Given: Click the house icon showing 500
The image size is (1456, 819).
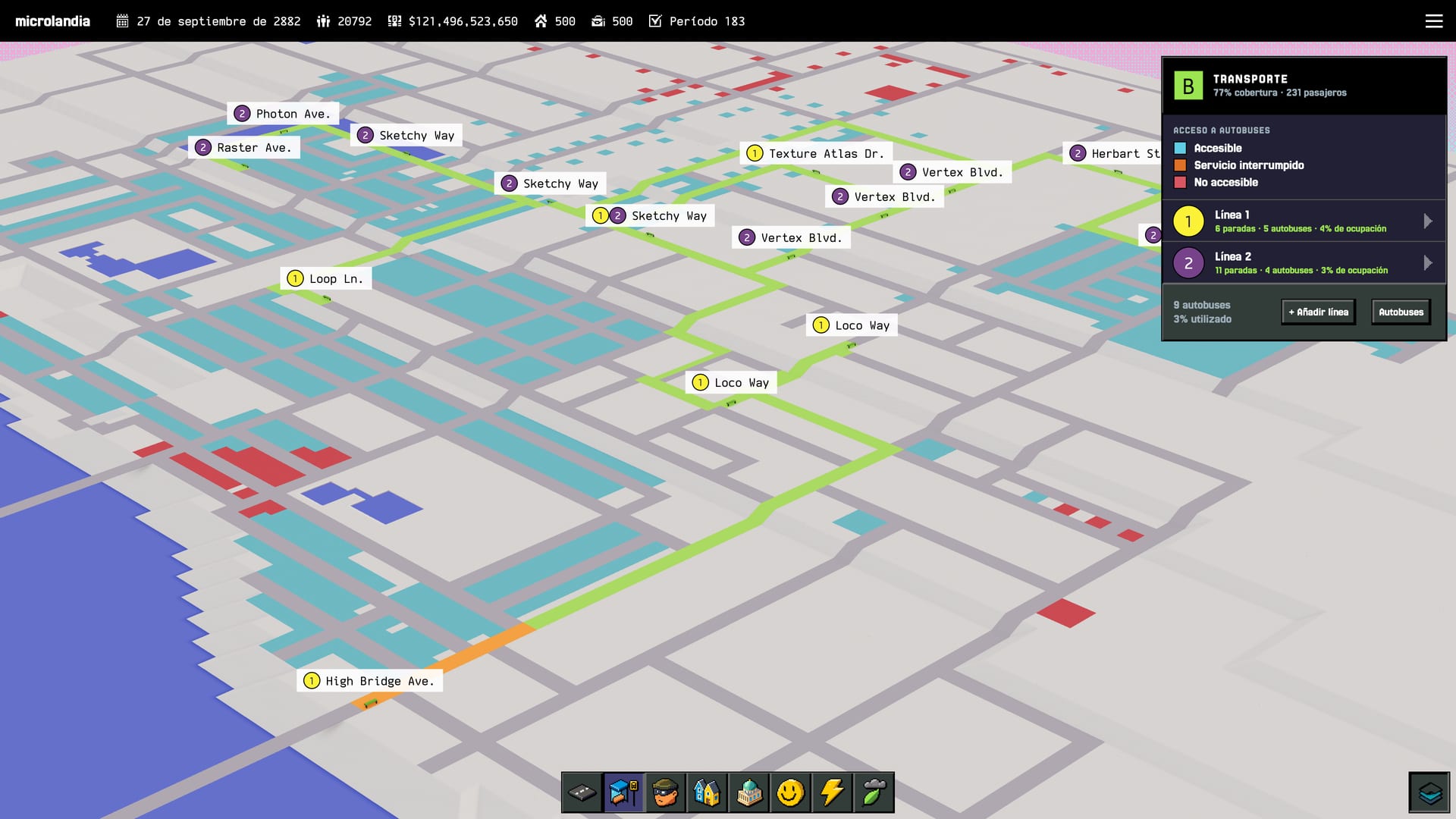Looking at the screenshot, I should coord(541,21).
